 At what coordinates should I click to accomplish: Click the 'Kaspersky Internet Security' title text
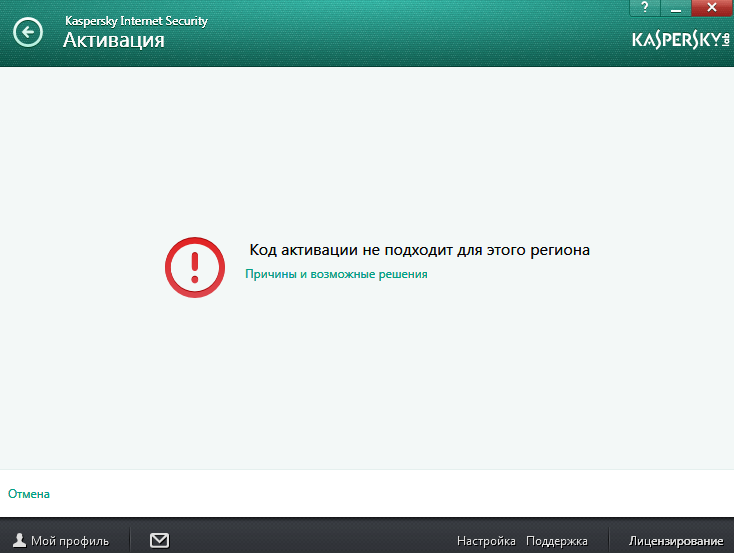(x=136, y=21)
